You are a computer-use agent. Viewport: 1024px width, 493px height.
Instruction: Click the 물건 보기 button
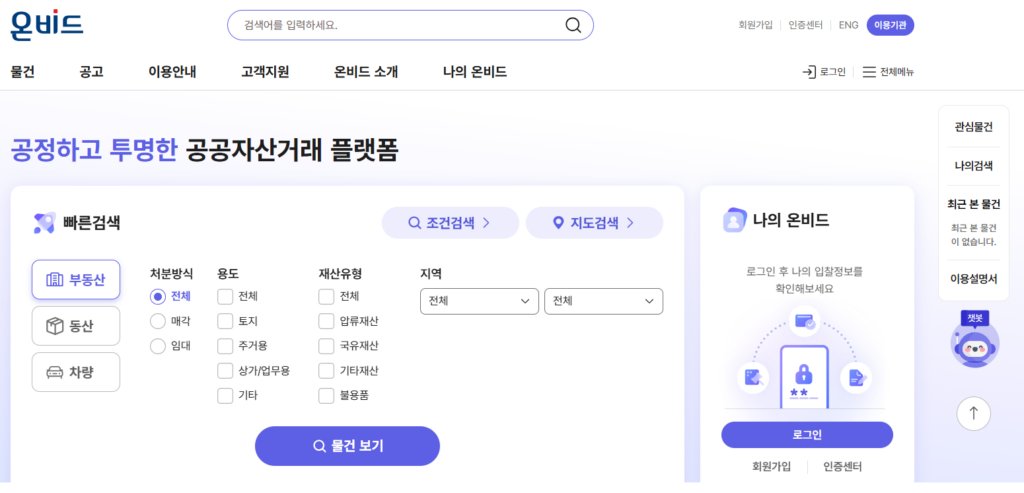pyautogui.click(x=347, y=446)
